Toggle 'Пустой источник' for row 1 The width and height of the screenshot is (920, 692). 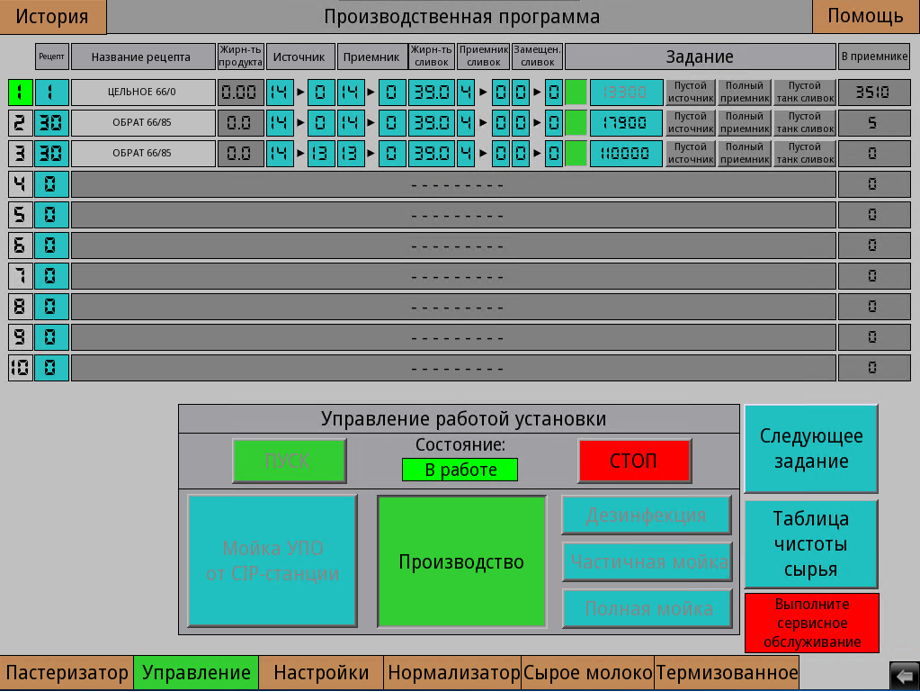pos(691,93)
